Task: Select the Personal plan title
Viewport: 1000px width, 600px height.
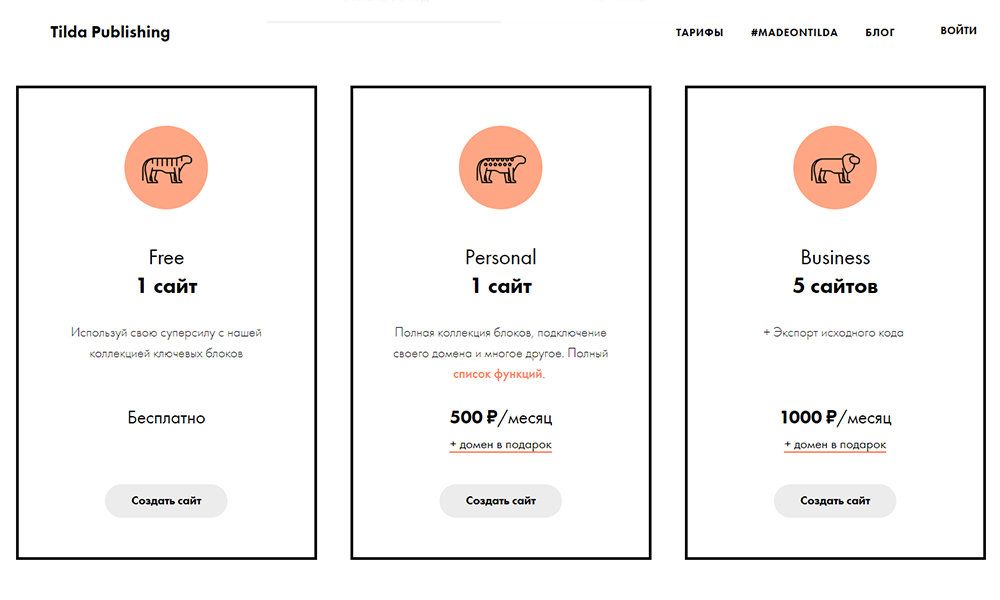Action: coord(500,258)
